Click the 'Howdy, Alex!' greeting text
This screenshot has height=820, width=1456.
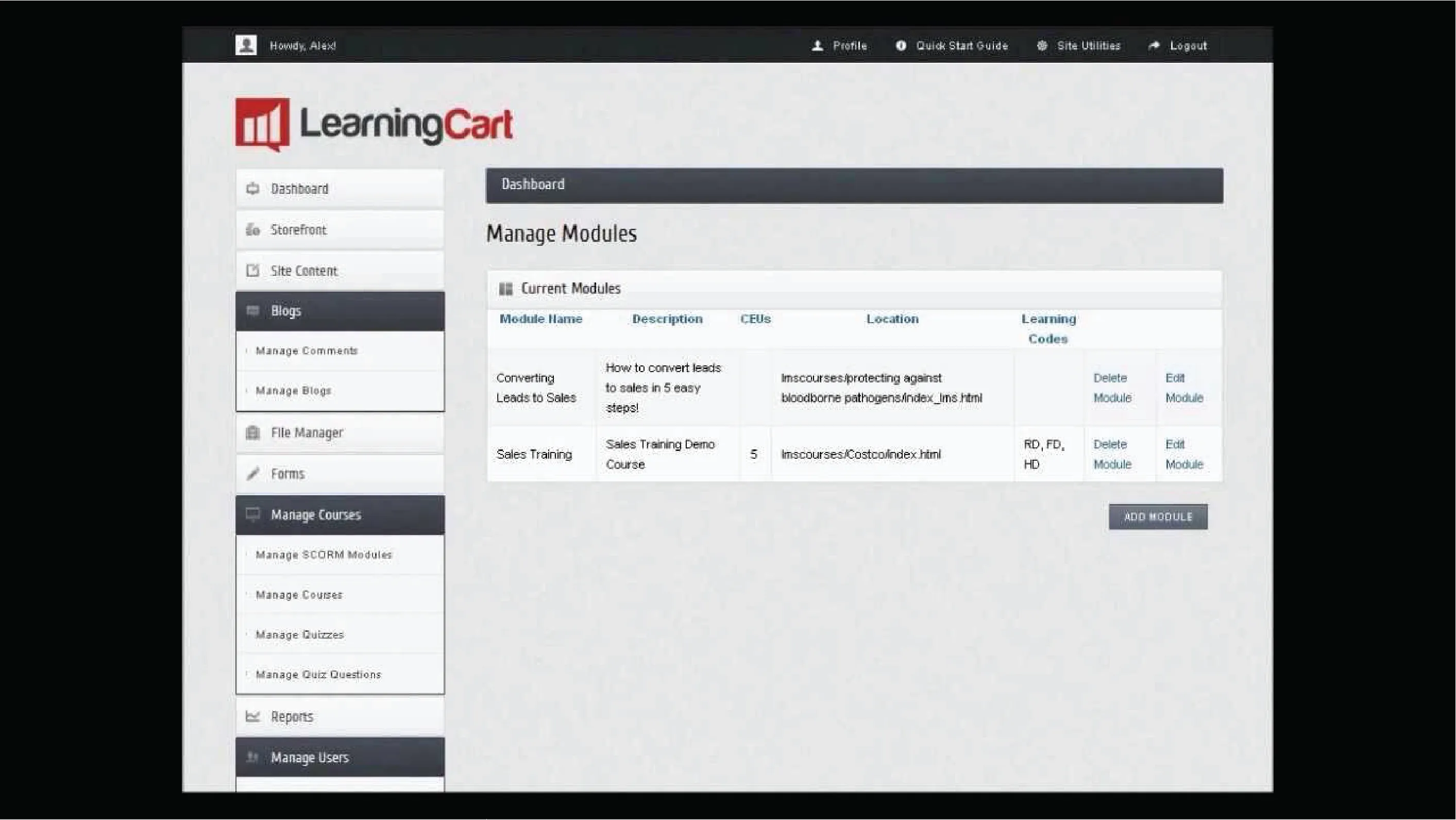pos(302,46)
